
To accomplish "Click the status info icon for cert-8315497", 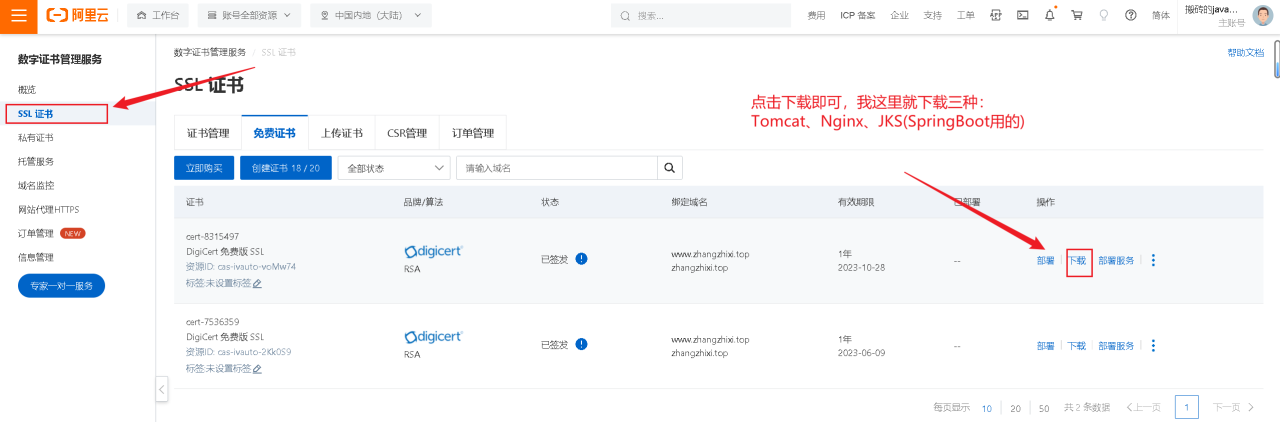I will click(581, 259).
